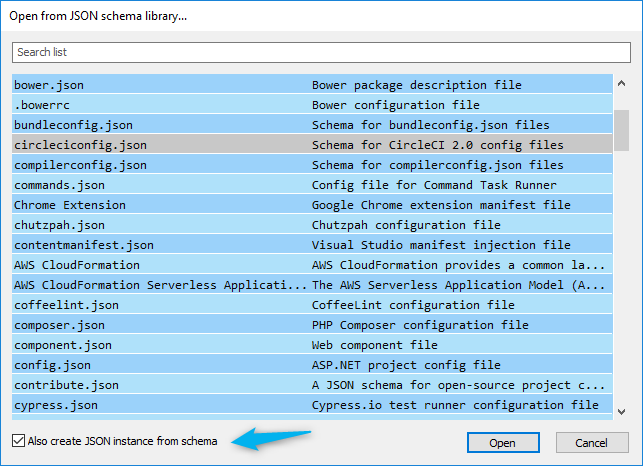
Task: Pick the commands.json entry
Action: tap(312, 185)
